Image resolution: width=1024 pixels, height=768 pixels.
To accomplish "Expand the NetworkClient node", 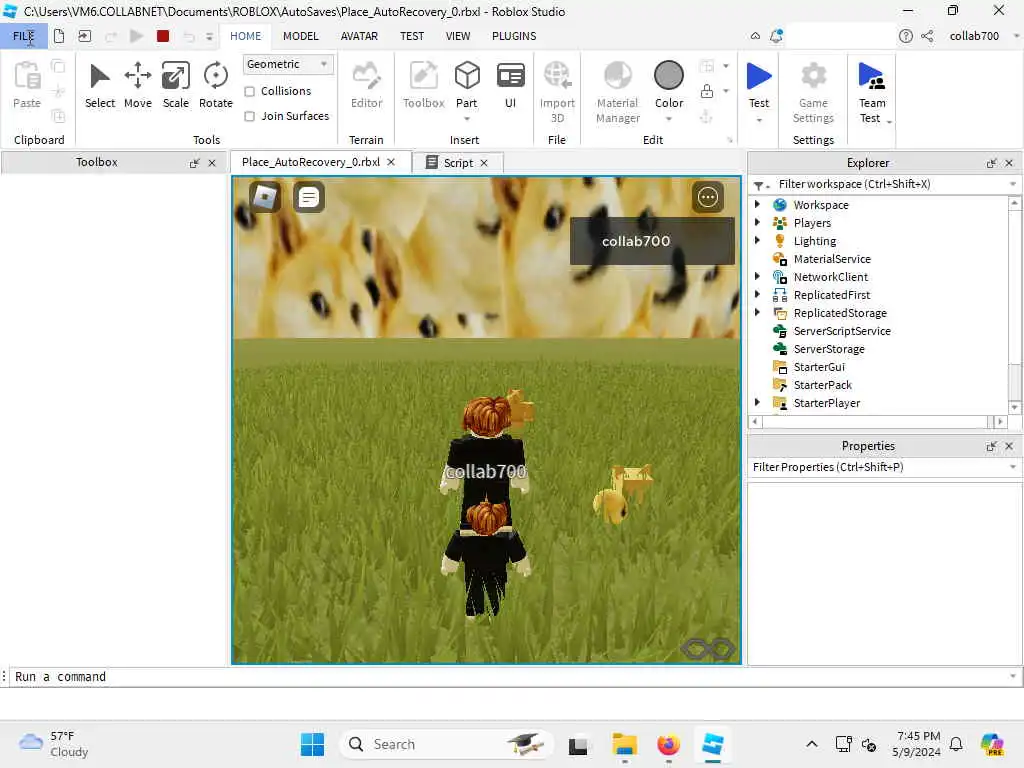I will 757,276.
